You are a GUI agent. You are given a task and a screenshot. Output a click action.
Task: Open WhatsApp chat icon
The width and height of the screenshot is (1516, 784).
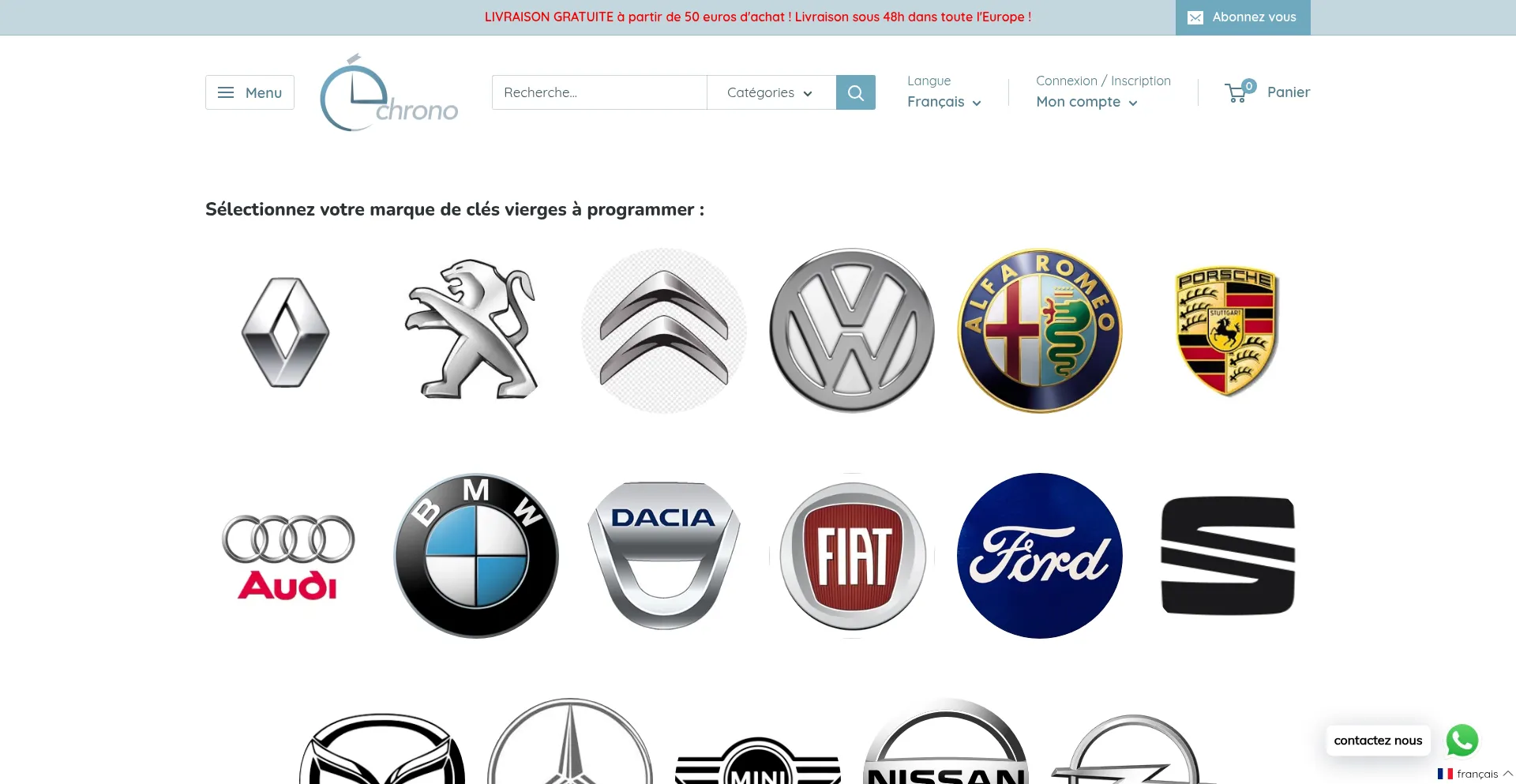pos(1462,741)
